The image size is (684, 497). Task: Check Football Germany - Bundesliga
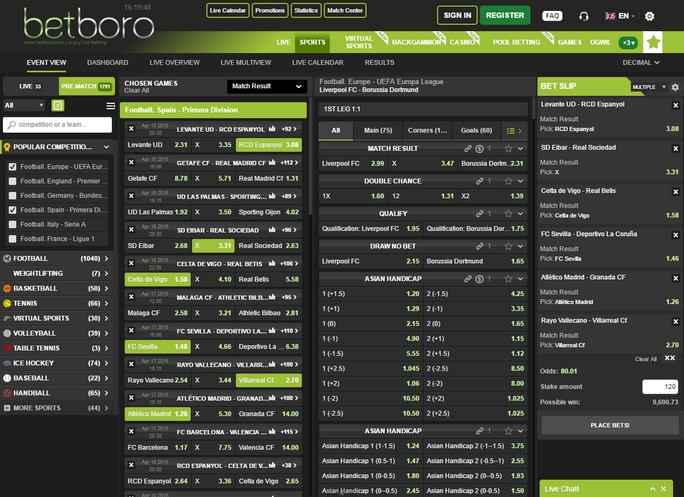13,195
